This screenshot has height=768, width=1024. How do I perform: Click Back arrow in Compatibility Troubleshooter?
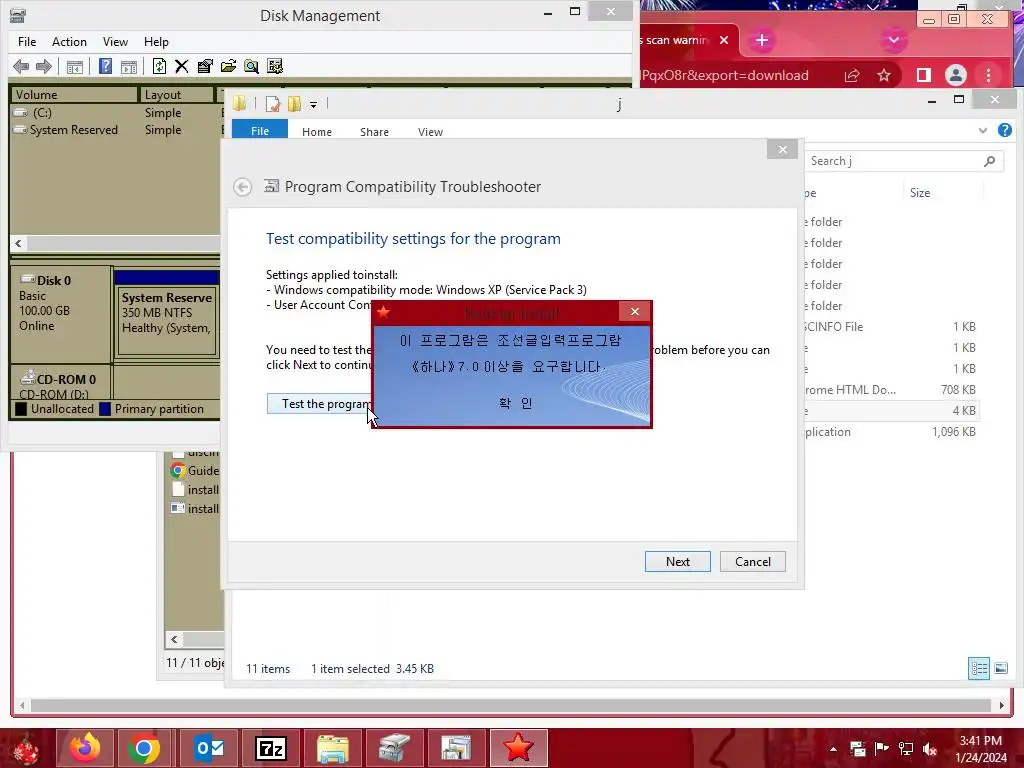point(242,187)
